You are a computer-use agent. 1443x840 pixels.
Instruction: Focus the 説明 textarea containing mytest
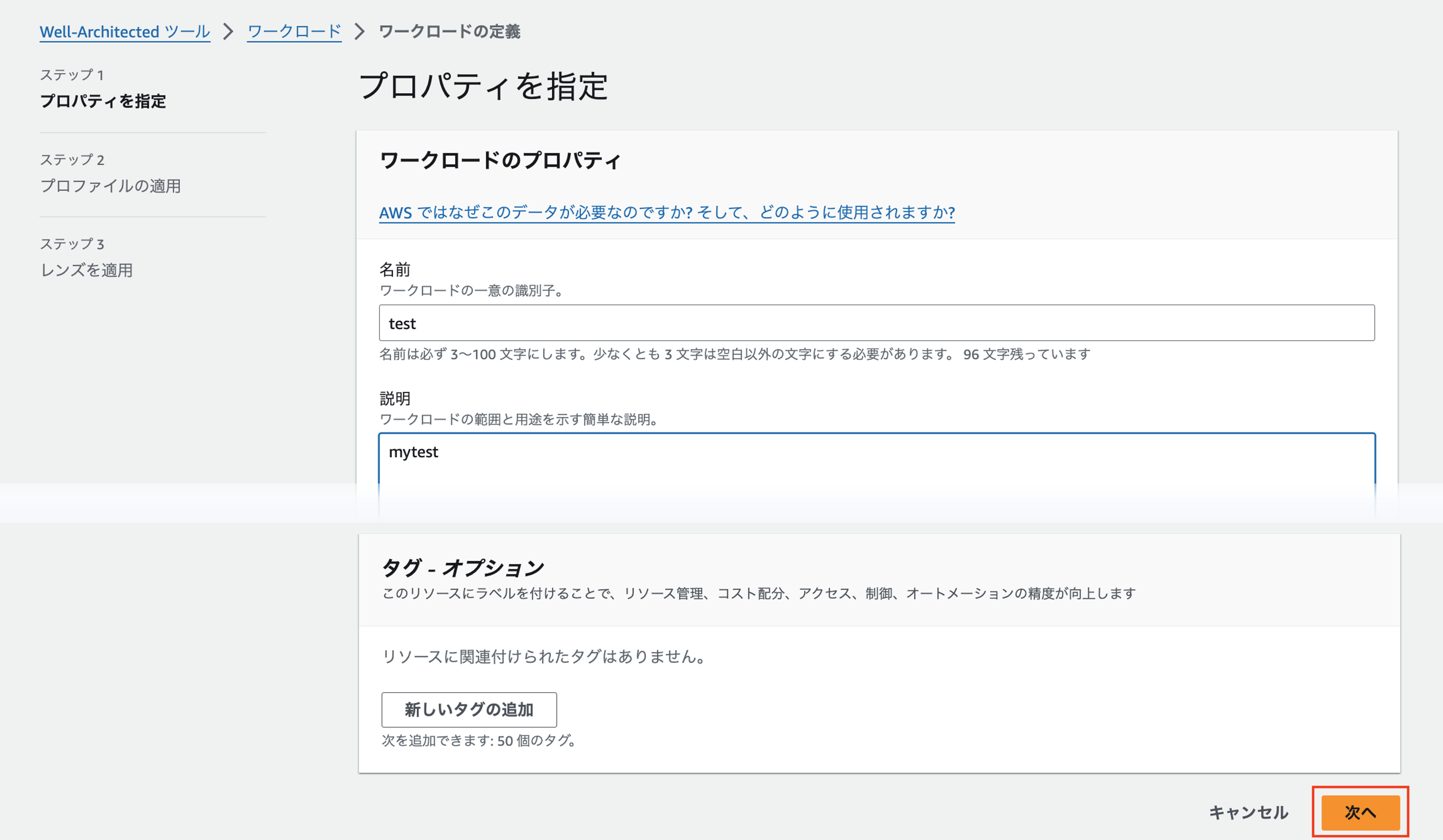[876, 458]
